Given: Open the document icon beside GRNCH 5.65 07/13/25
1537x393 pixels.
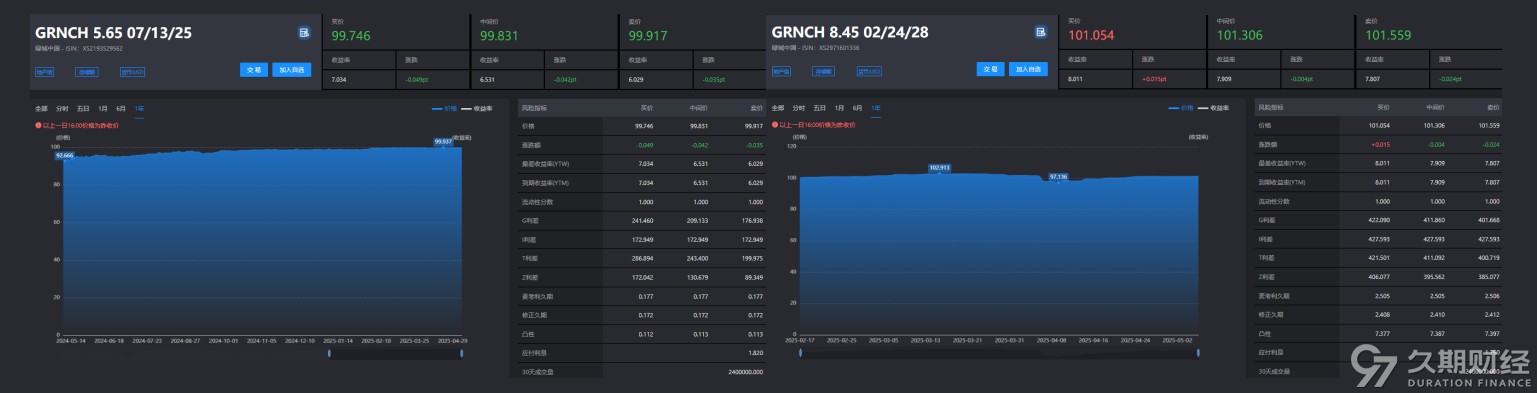Looking at the screenshot, I should coord(304,33).
